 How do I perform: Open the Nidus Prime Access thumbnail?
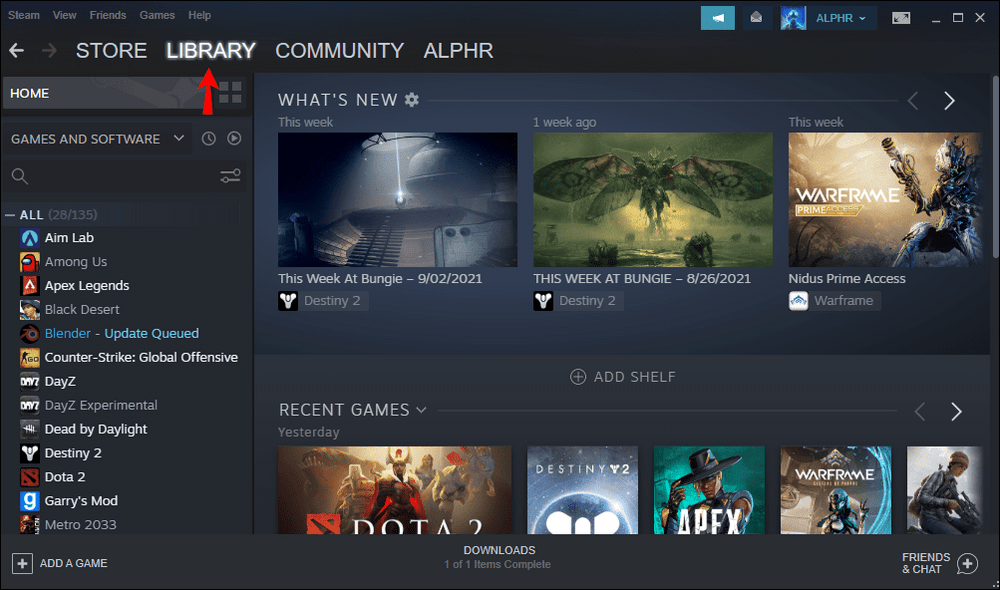click(x=870, y=200)
